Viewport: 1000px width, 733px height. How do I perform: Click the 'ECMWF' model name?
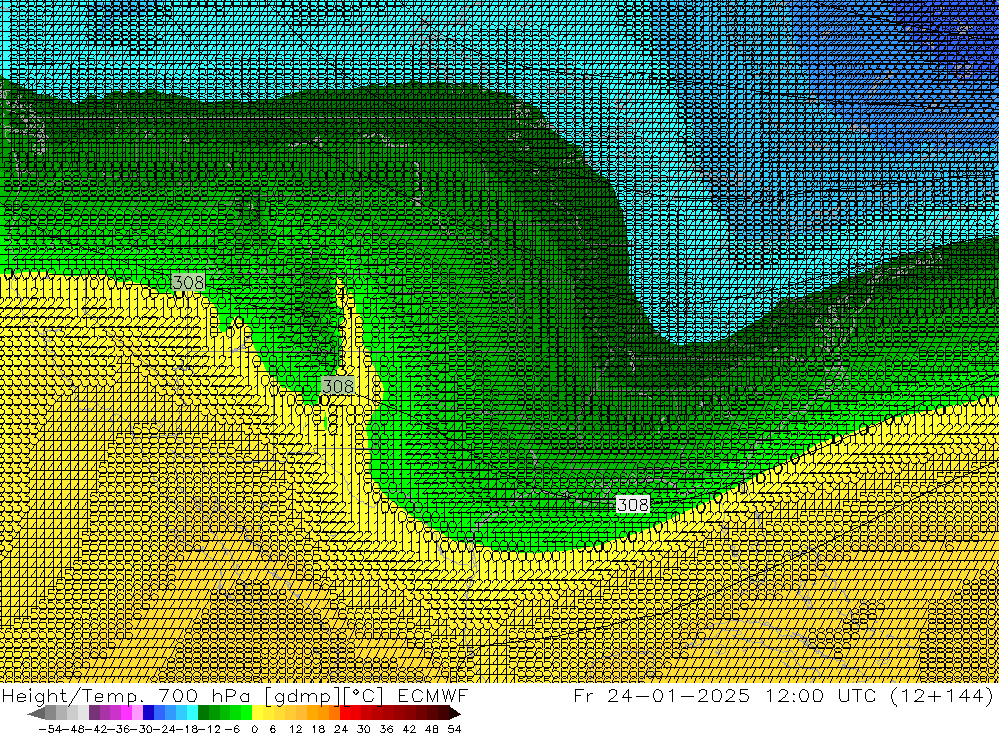[433, 695]
